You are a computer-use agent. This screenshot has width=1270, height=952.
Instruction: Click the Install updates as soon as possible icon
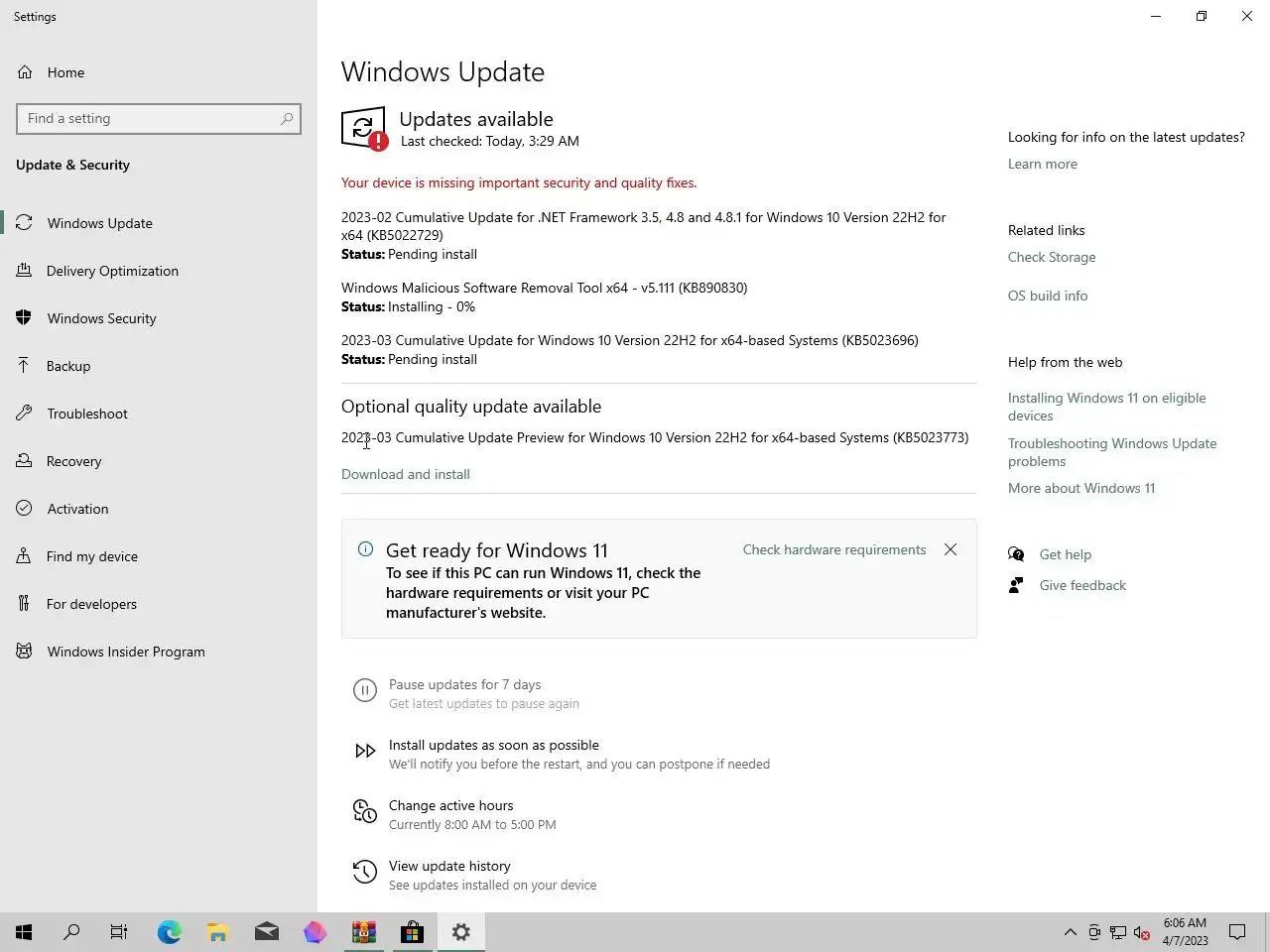pyautogui.click(x=365, y=752)
